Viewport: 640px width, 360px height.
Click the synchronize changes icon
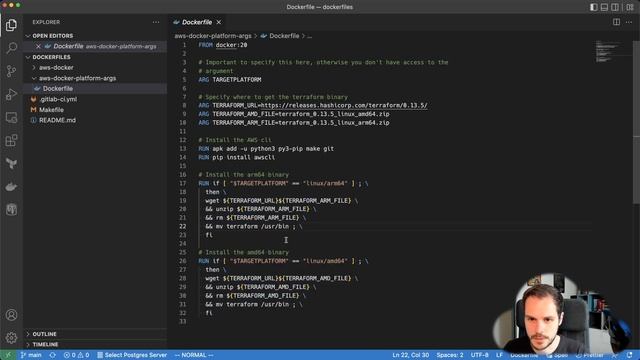tap(53, 355)
